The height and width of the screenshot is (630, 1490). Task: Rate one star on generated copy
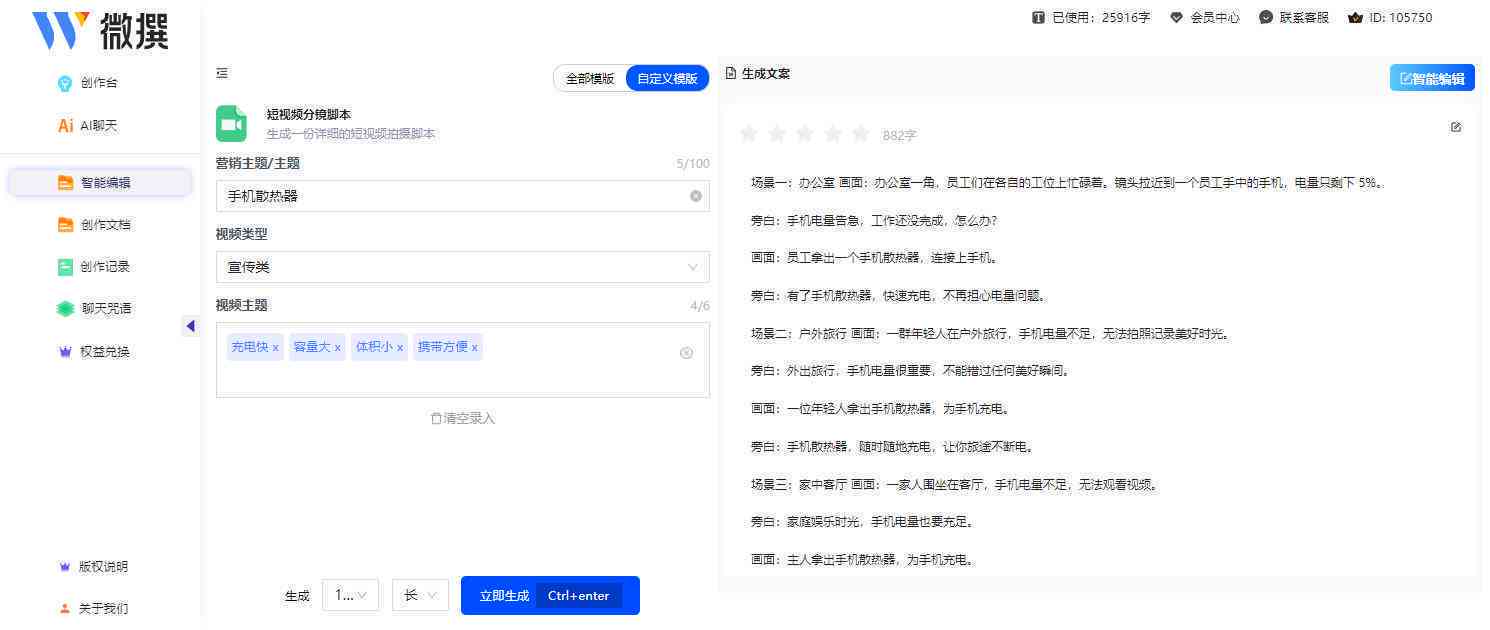[748, 133]
